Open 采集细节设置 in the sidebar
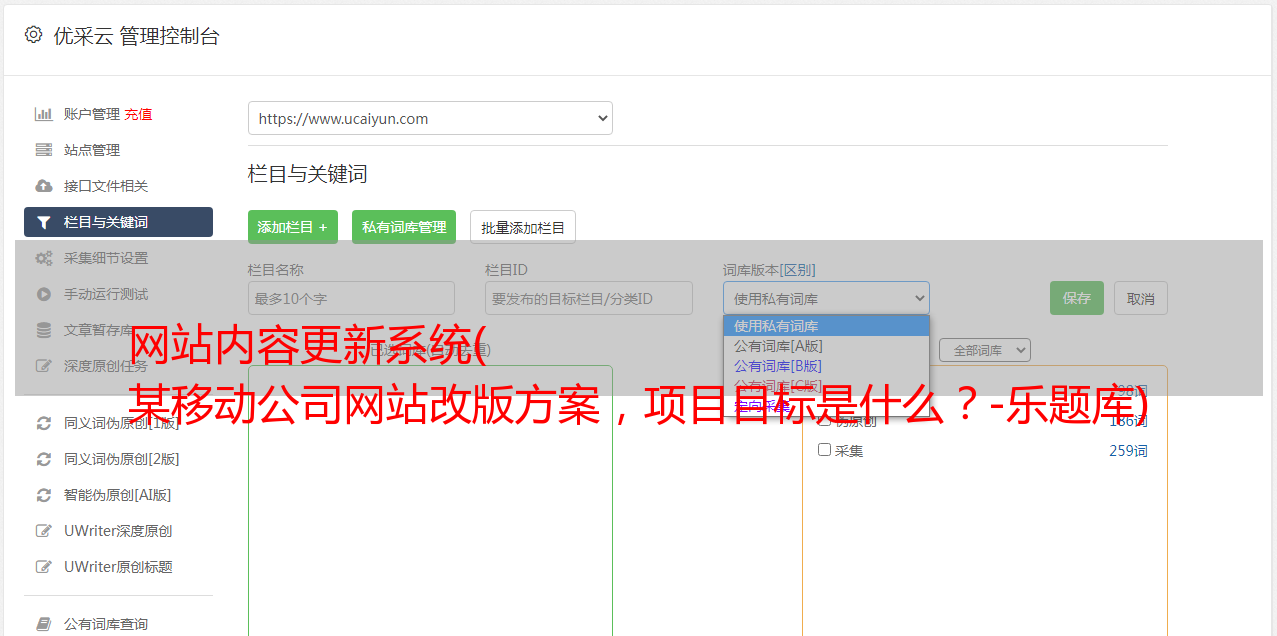 coord(106,258)
